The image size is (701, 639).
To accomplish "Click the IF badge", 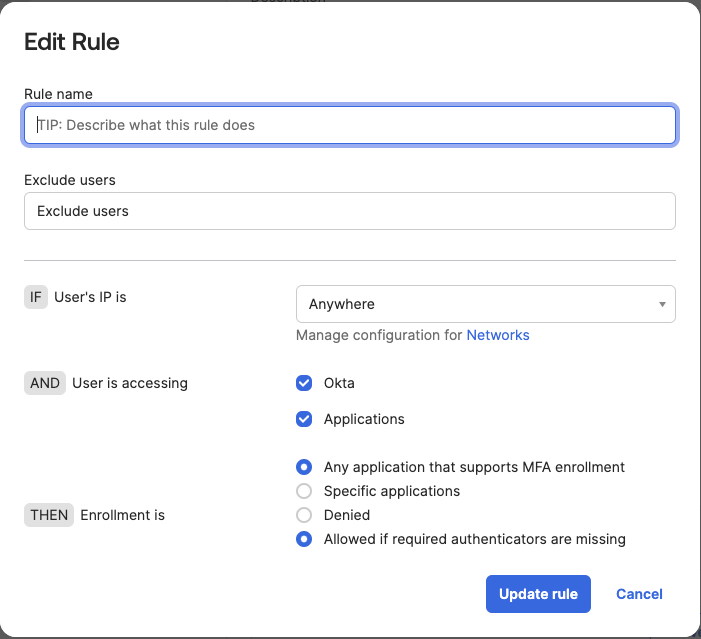I will (36, 297).
